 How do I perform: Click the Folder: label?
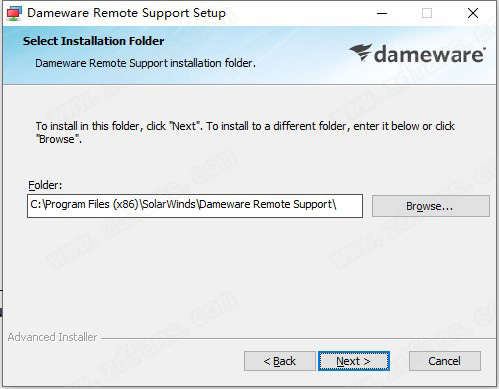[45, 185]
